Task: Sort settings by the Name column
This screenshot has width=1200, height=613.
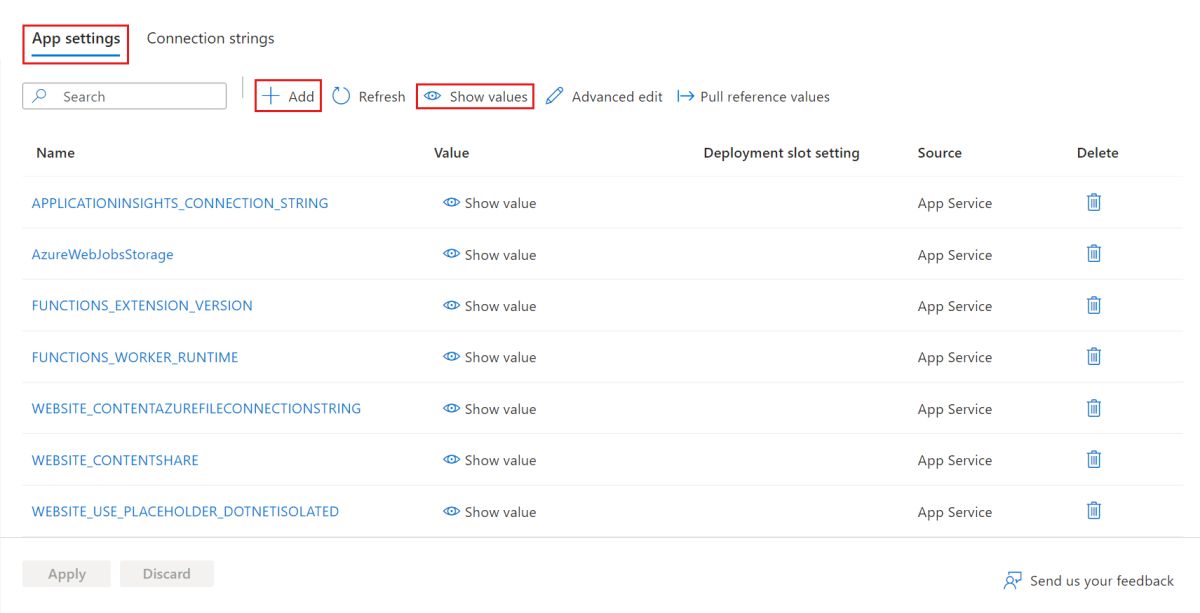Action: pos(55,153)
